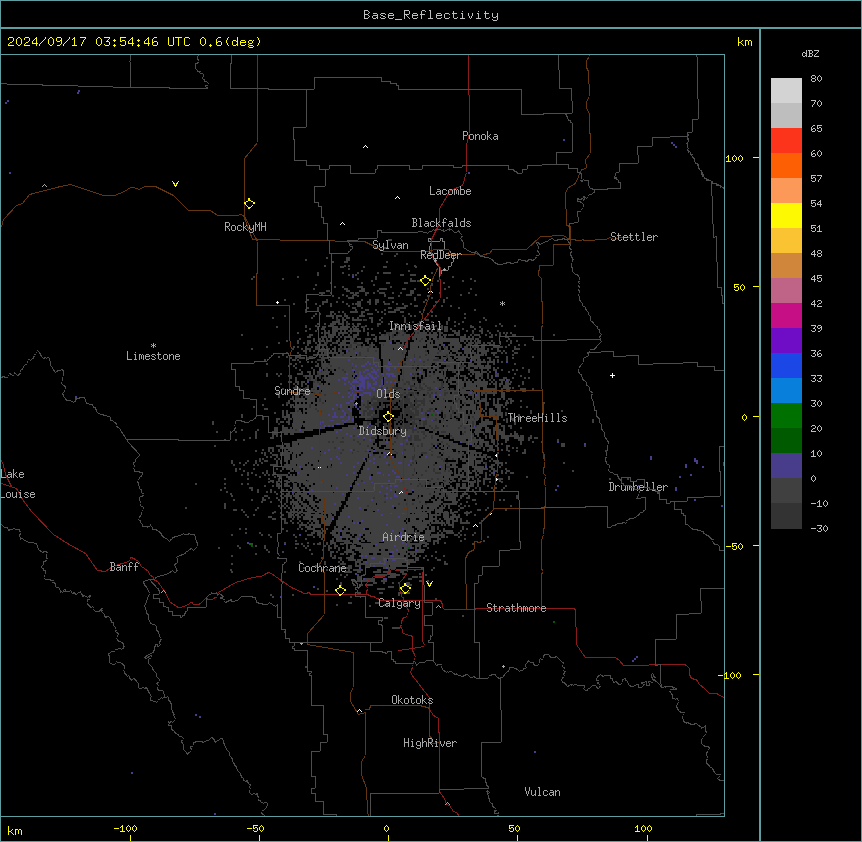This screenshot has width=862, height=842.
Task: Click the Blackfalds city label
Action: click(441, 223)
